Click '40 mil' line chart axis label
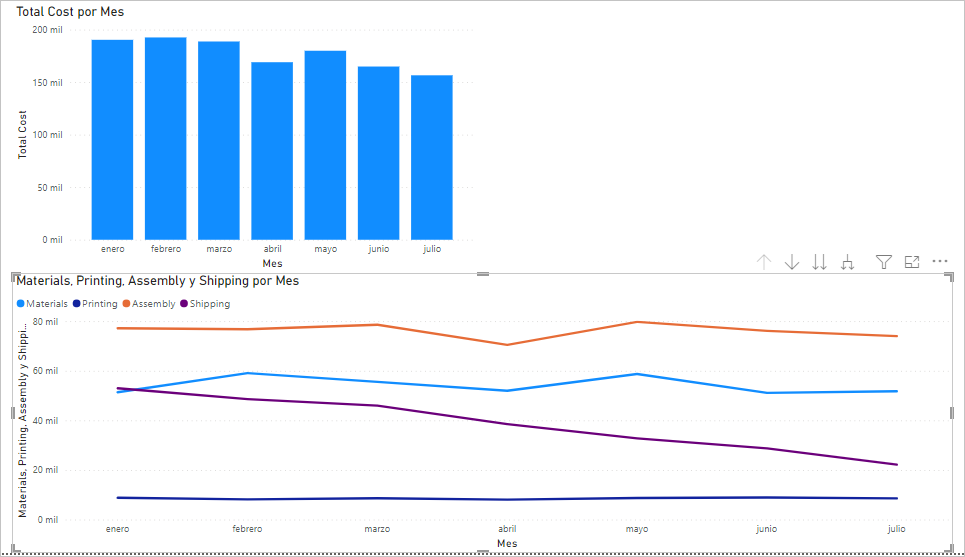Image resolution: width=965 pixels, height=557 pixels. (x=46, y=420)
